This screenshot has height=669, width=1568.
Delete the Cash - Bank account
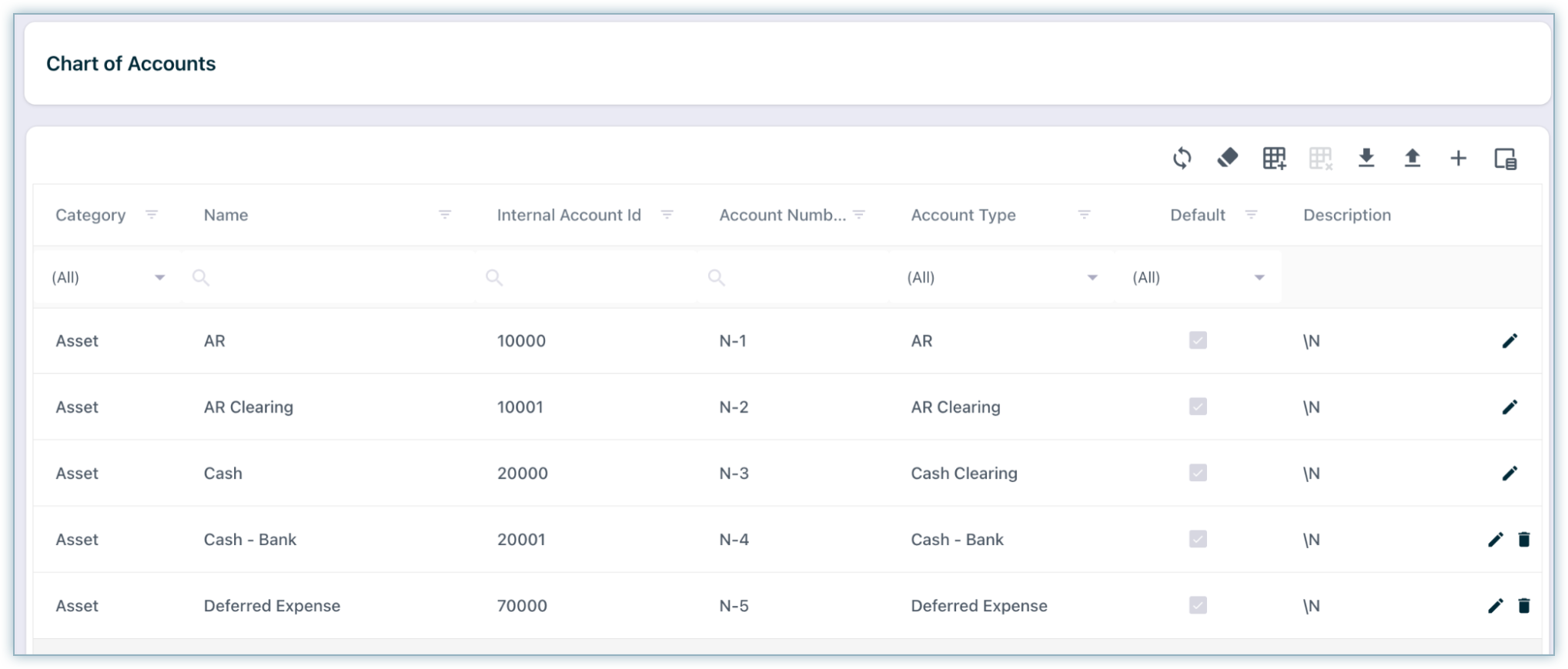(1523, 540)
